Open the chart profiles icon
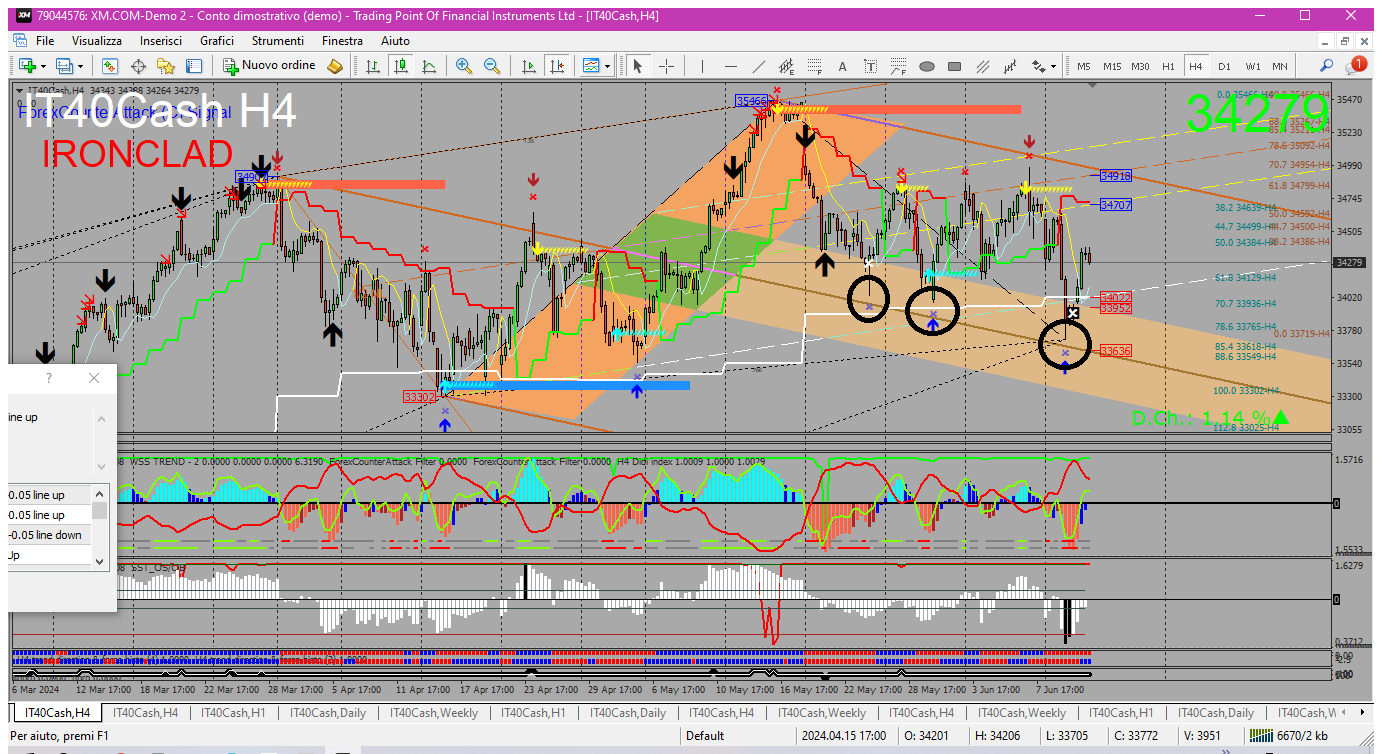The width and height of the screenshot is (1382, 754). point(65,66)
